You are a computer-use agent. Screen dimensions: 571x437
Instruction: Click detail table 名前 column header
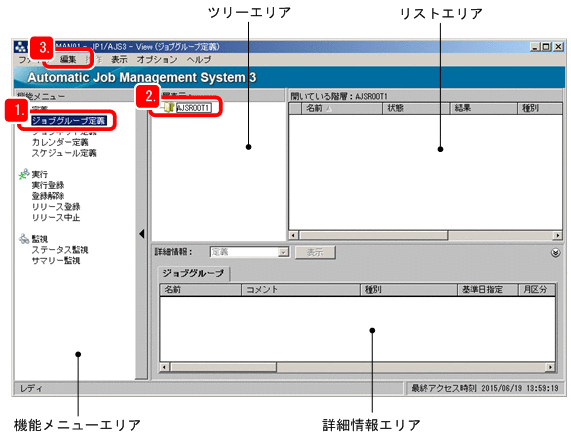coord(201,290)
